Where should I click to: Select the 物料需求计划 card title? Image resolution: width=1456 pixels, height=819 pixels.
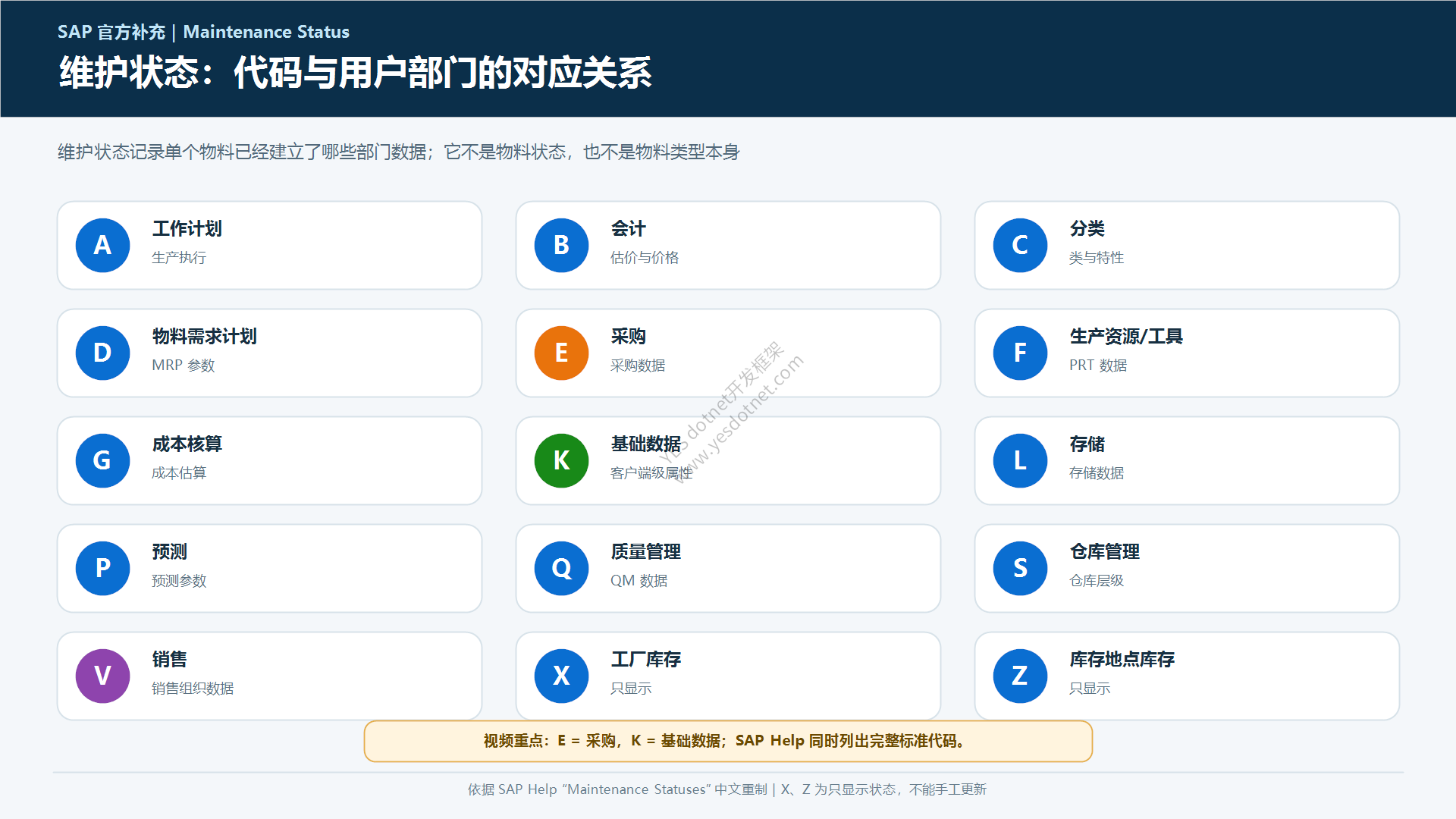[204, 336]
